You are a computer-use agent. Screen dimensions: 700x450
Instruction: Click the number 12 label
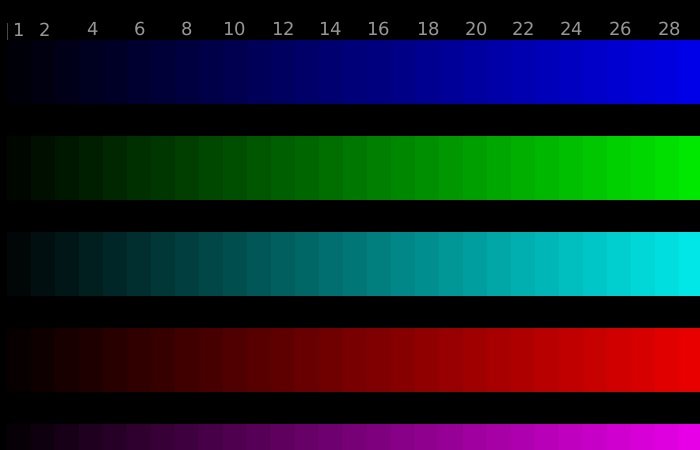tap(283, 29)
